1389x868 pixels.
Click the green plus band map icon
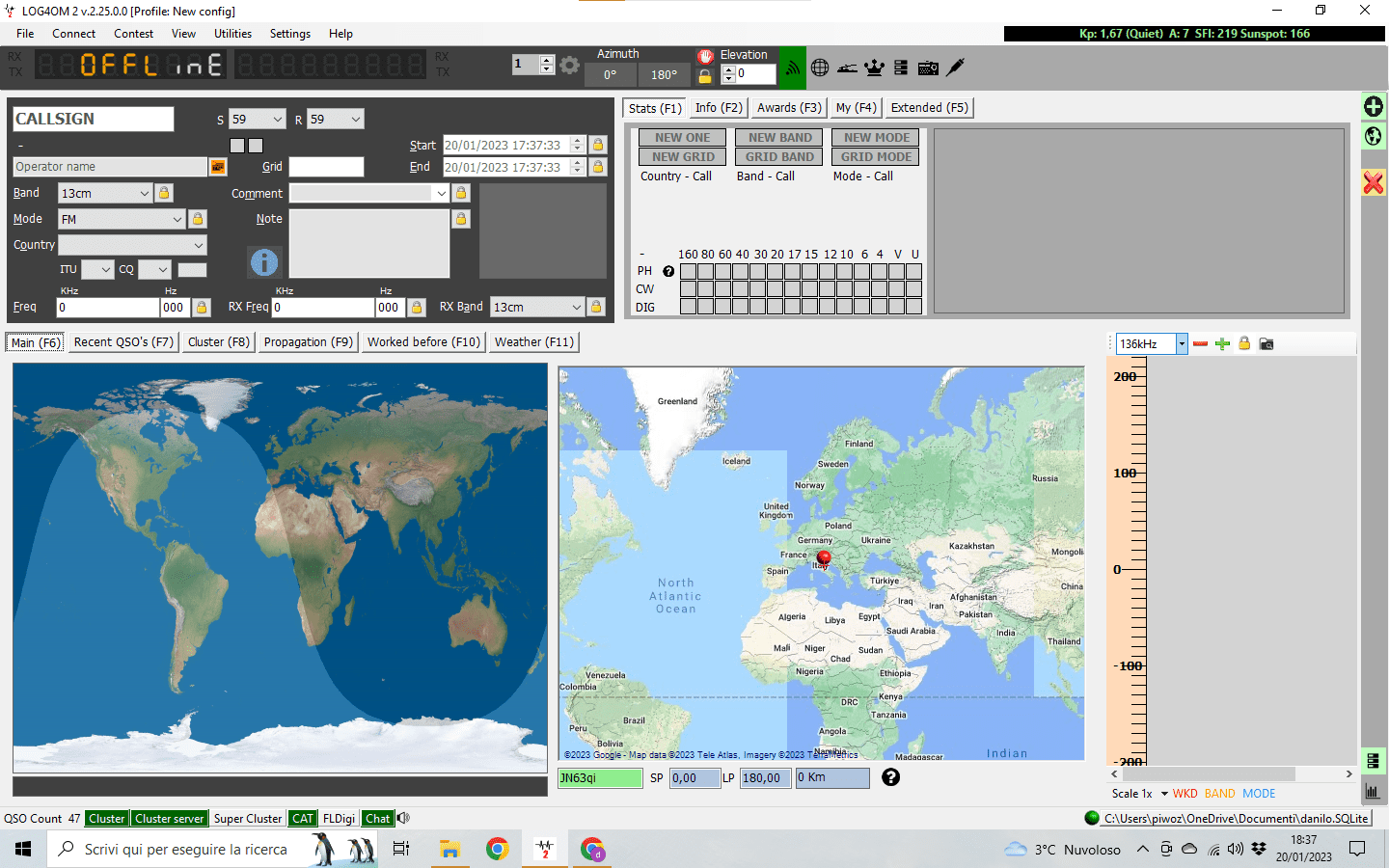[x=1222, y=343]
